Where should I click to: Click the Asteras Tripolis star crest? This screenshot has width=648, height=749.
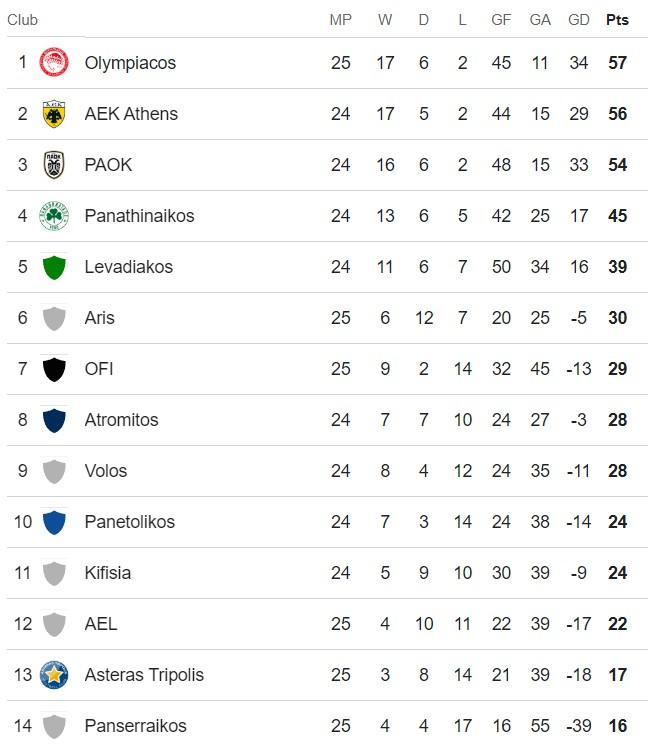[54, 675]
